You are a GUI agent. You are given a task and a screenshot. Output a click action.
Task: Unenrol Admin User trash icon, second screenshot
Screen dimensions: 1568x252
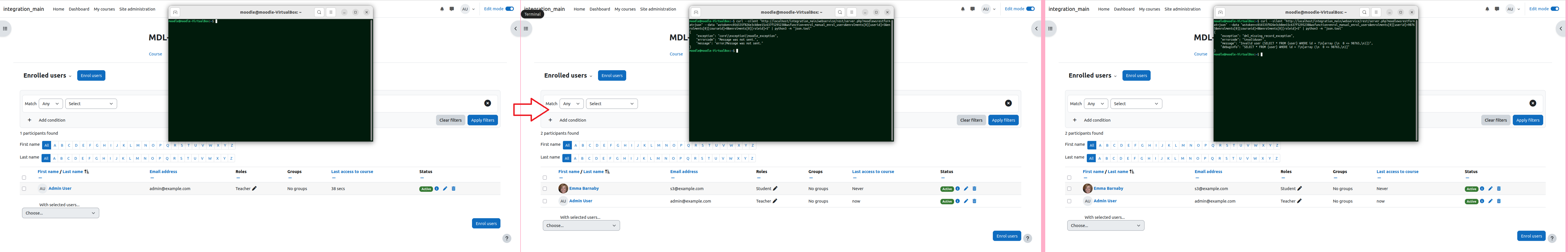coord(974,201)
